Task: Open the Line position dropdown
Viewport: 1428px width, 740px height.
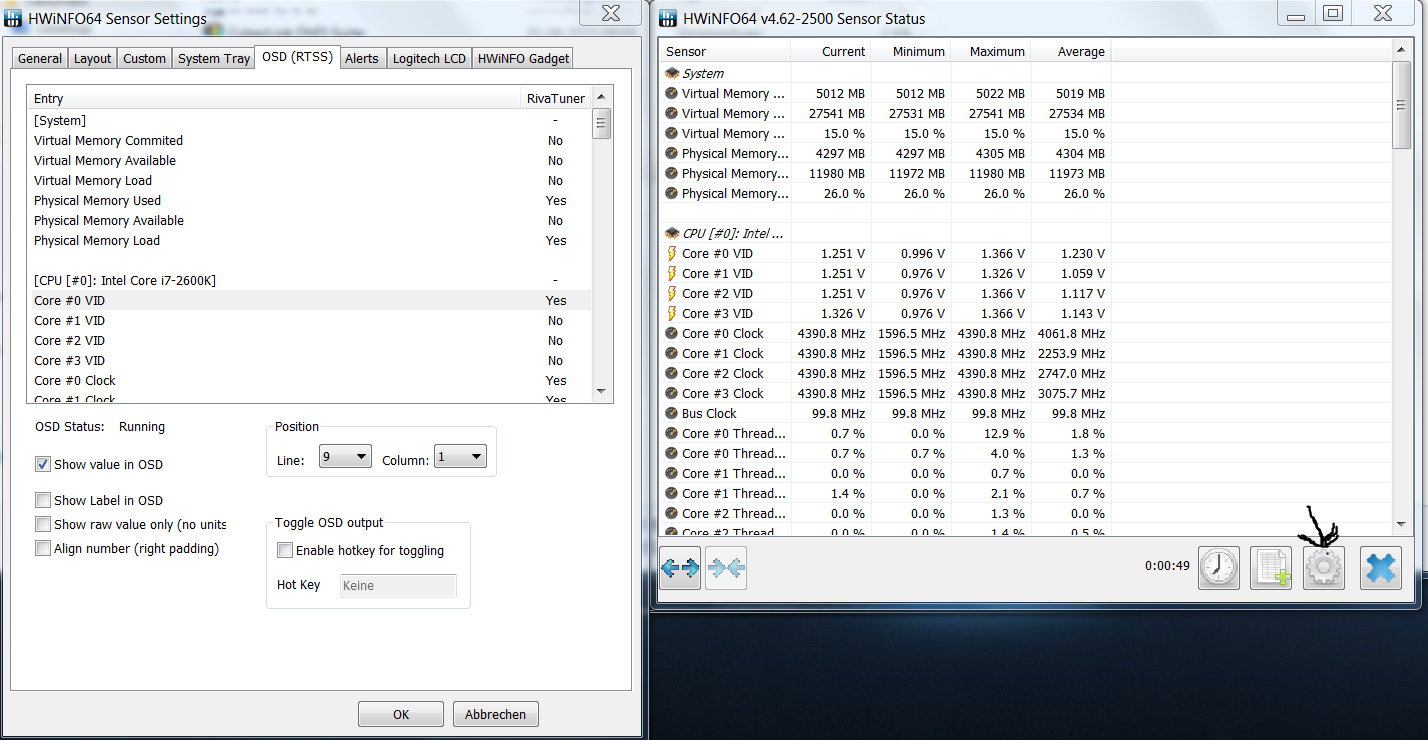Action: tap(345, 457)
